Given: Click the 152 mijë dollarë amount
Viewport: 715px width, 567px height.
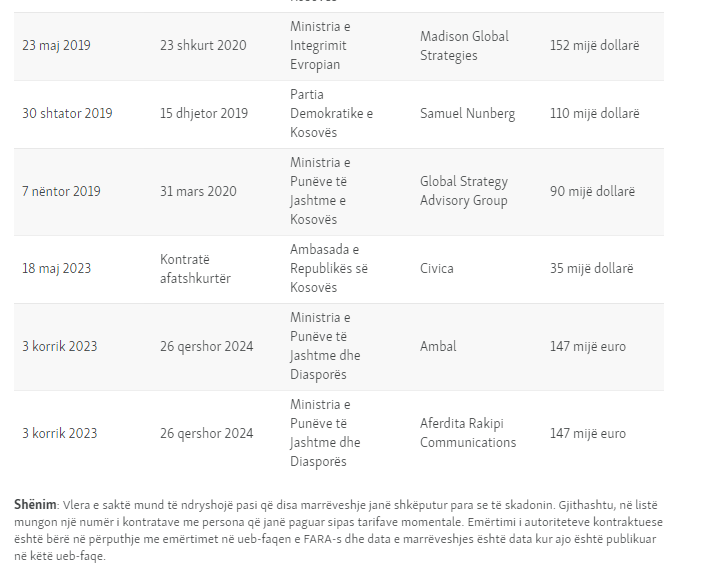Looking at the screenshot, I should pyautogui.click(x=594, y=46).
